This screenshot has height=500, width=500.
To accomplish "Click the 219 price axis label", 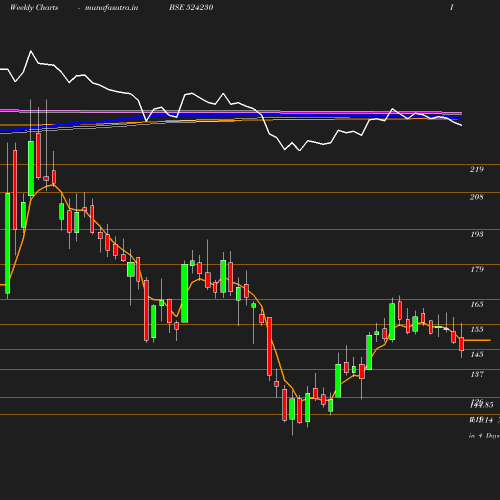I will [x=477, y=169].
